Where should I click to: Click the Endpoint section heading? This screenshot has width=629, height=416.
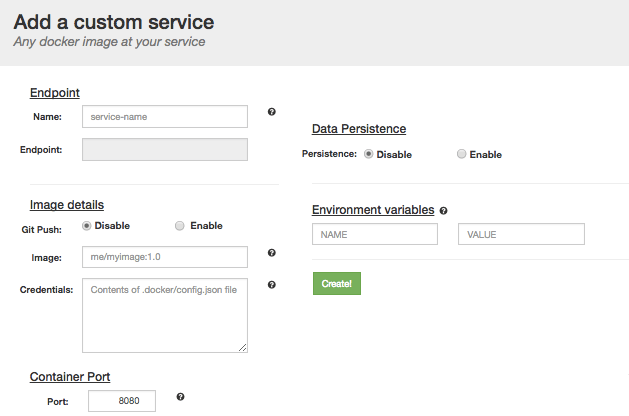coord(55,93)
